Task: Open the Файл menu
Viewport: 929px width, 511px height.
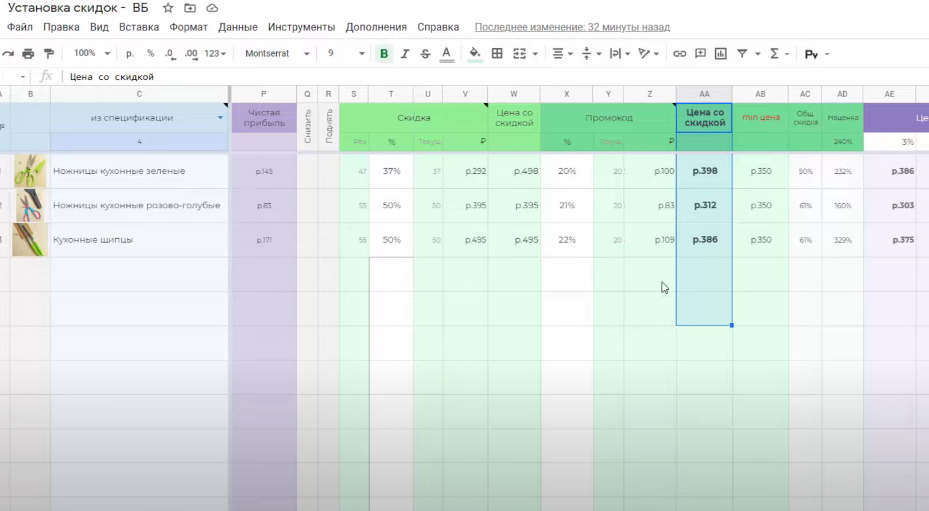Action: click(20, 27)
